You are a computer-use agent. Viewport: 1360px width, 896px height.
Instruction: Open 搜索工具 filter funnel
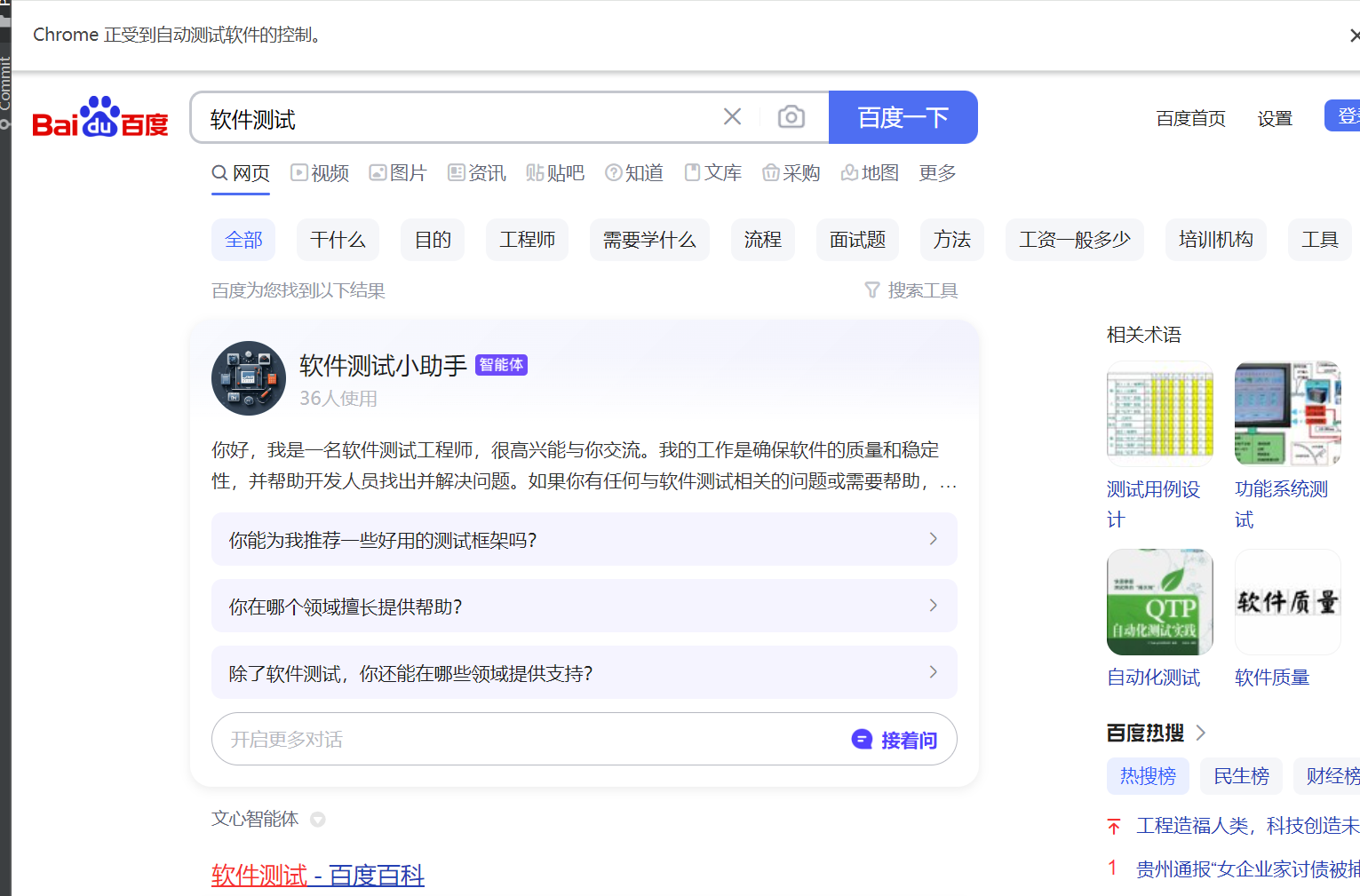(x=911, y=290)
